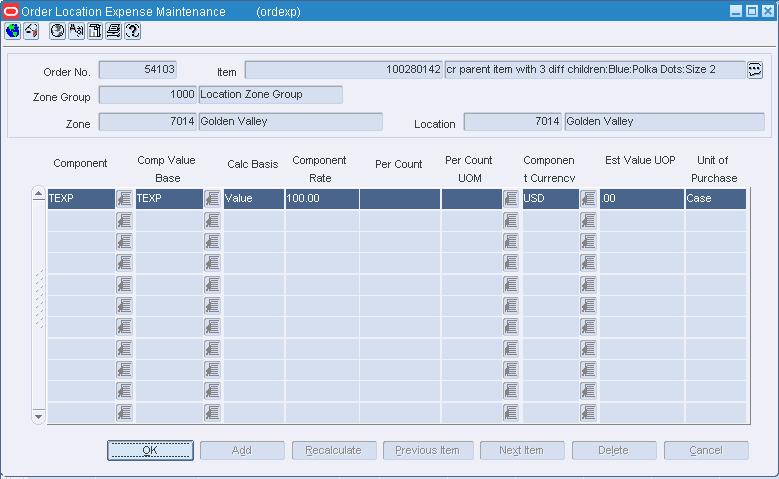Open list of values for TEXP Component
This screenshot has height=479, width=779.
124,199
